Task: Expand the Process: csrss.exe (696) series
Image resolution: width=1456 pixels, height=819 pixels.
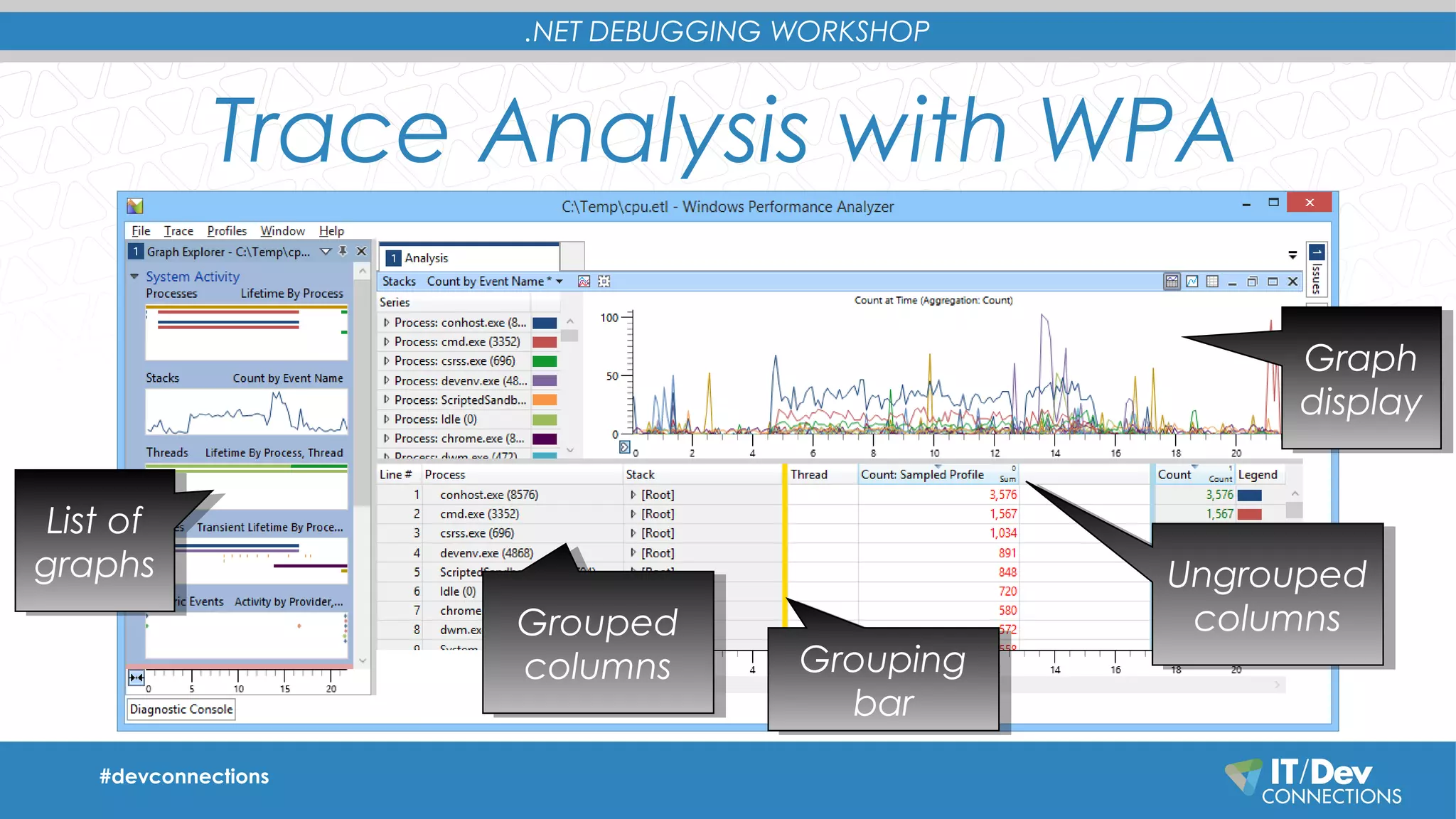Action: tap(386, 360)
